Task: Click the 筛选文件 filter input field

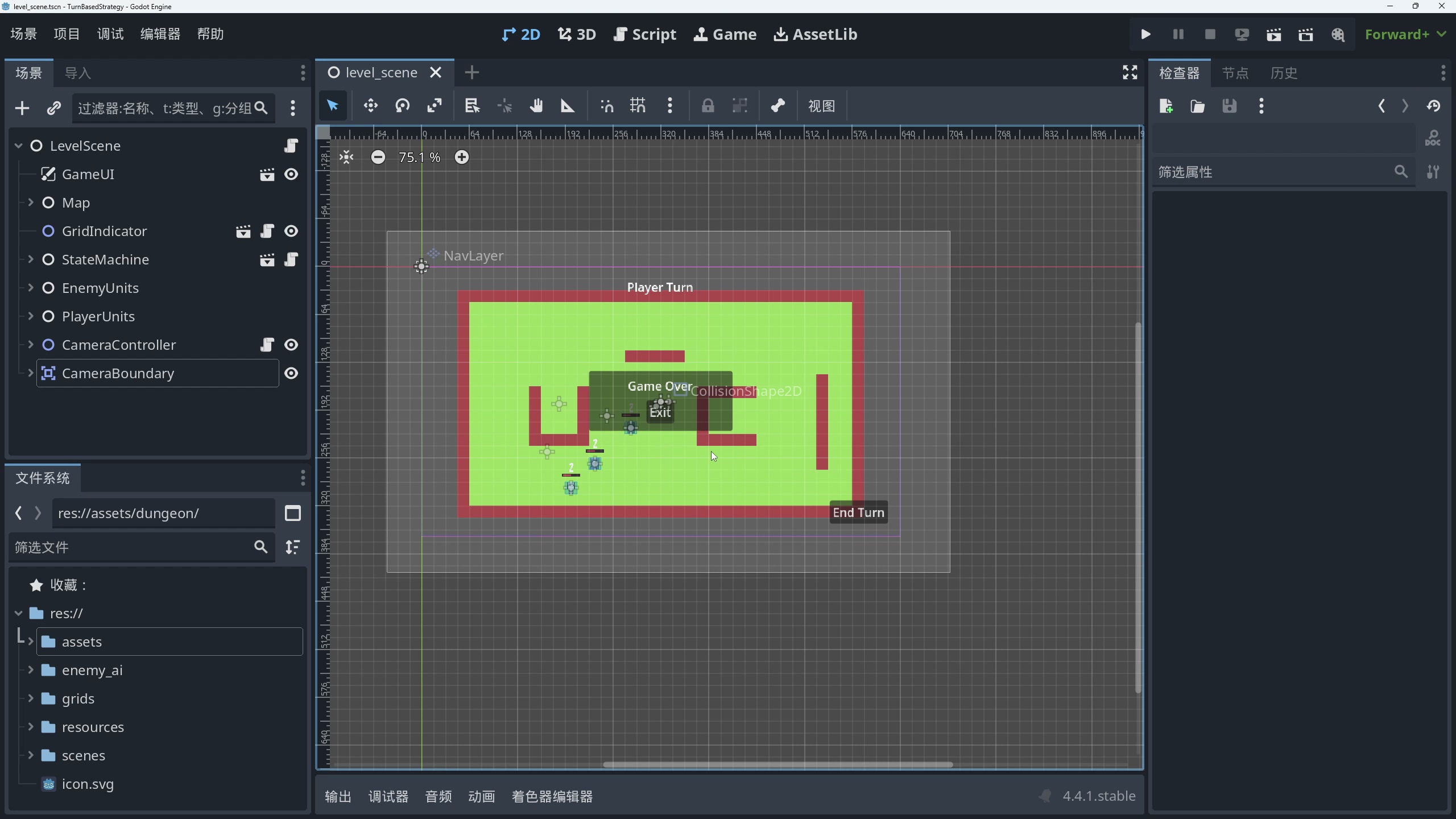Action: click(x=131, y=547)
